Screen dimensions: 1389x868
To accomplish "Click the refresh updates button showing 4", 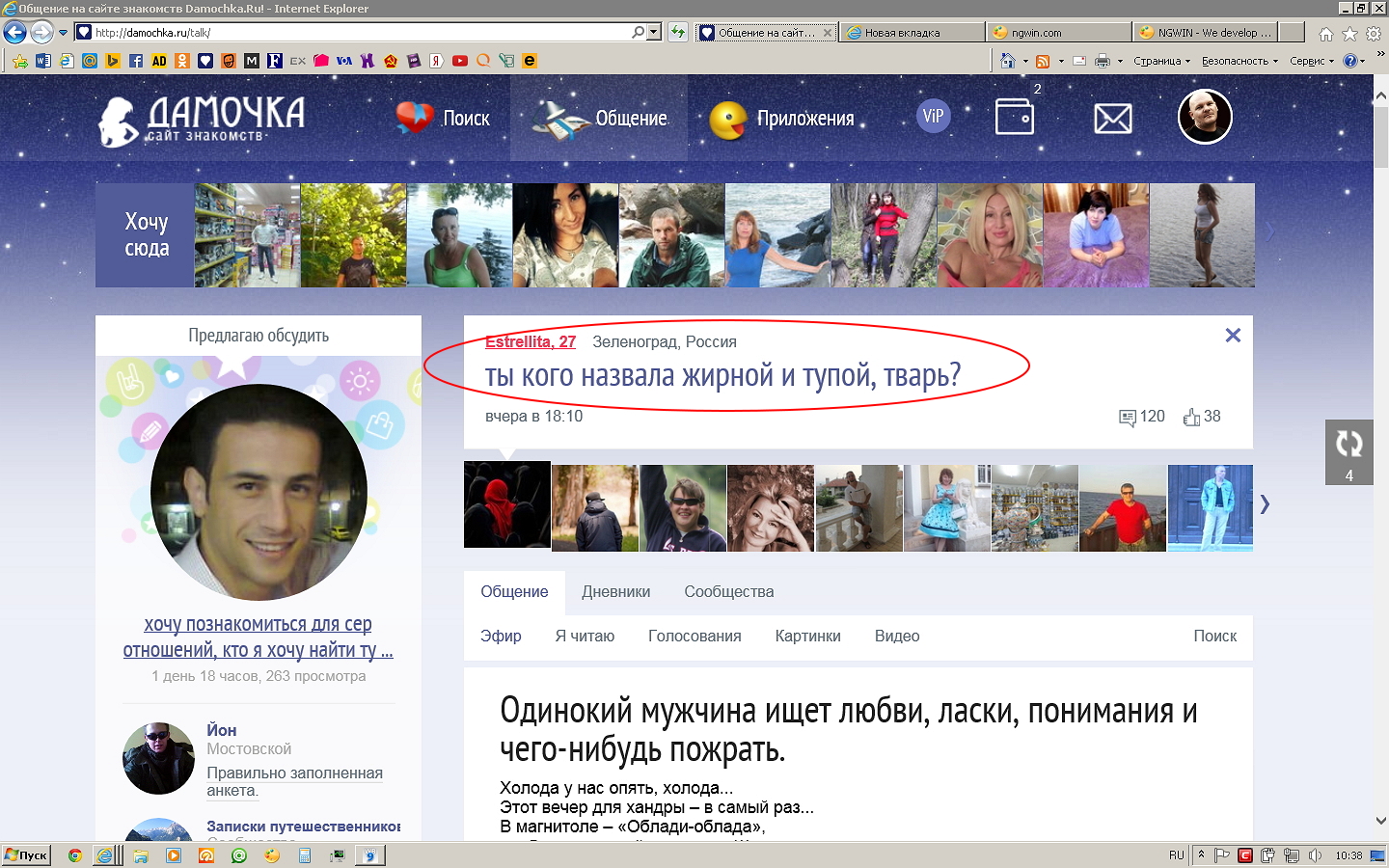I will pyautogui.click(x=1348, y=452).
